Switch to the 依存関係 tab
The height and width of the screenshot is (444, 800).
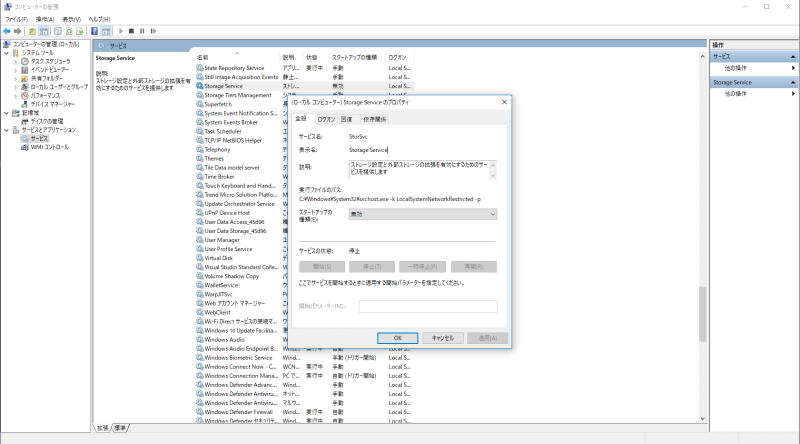point(374,119)
